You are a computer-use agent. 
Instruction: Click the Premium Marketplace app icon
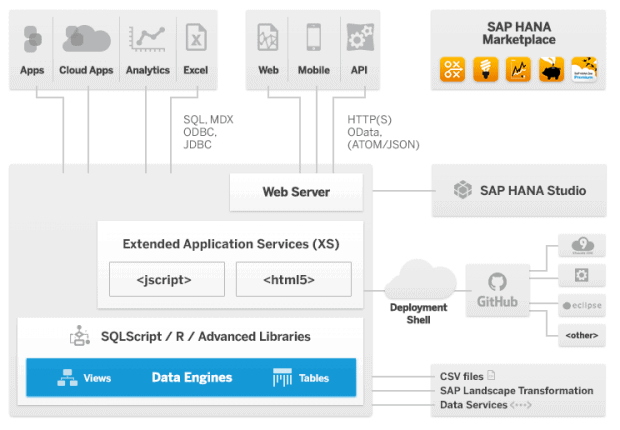(584, 69)
